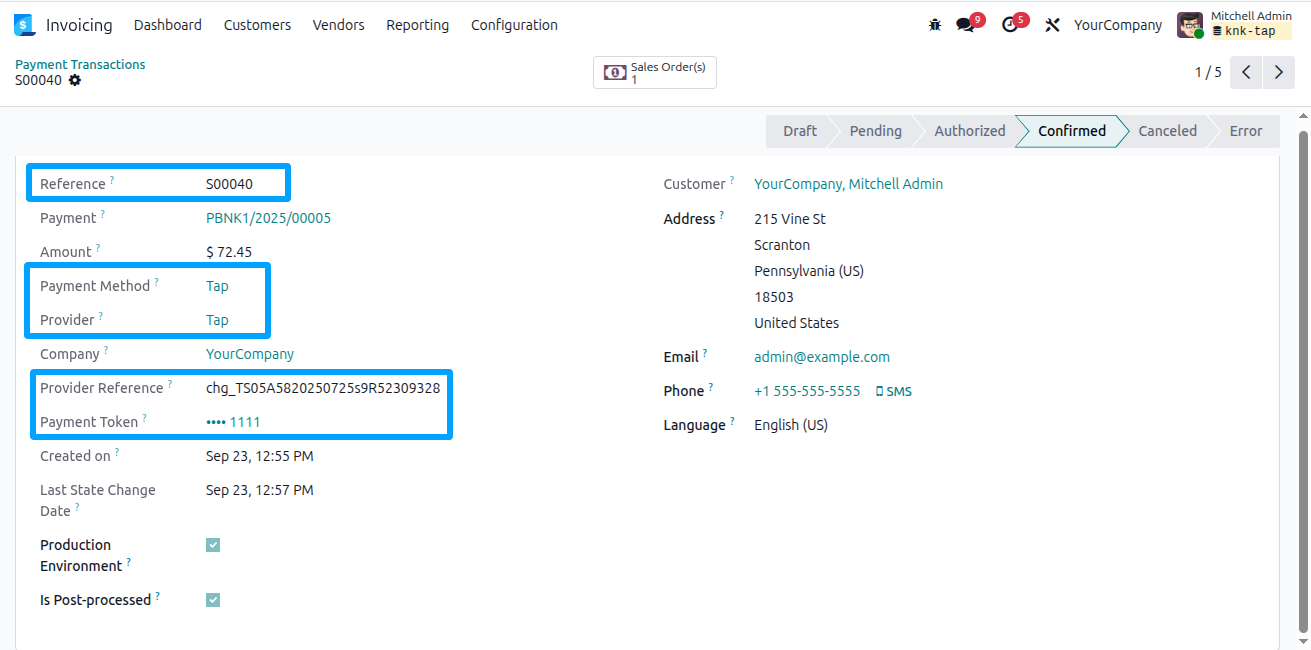Uncheck the Is Post-processed checkbox
The width and height of the screenshot is (1311, 650).
click(x=212, y=599)
